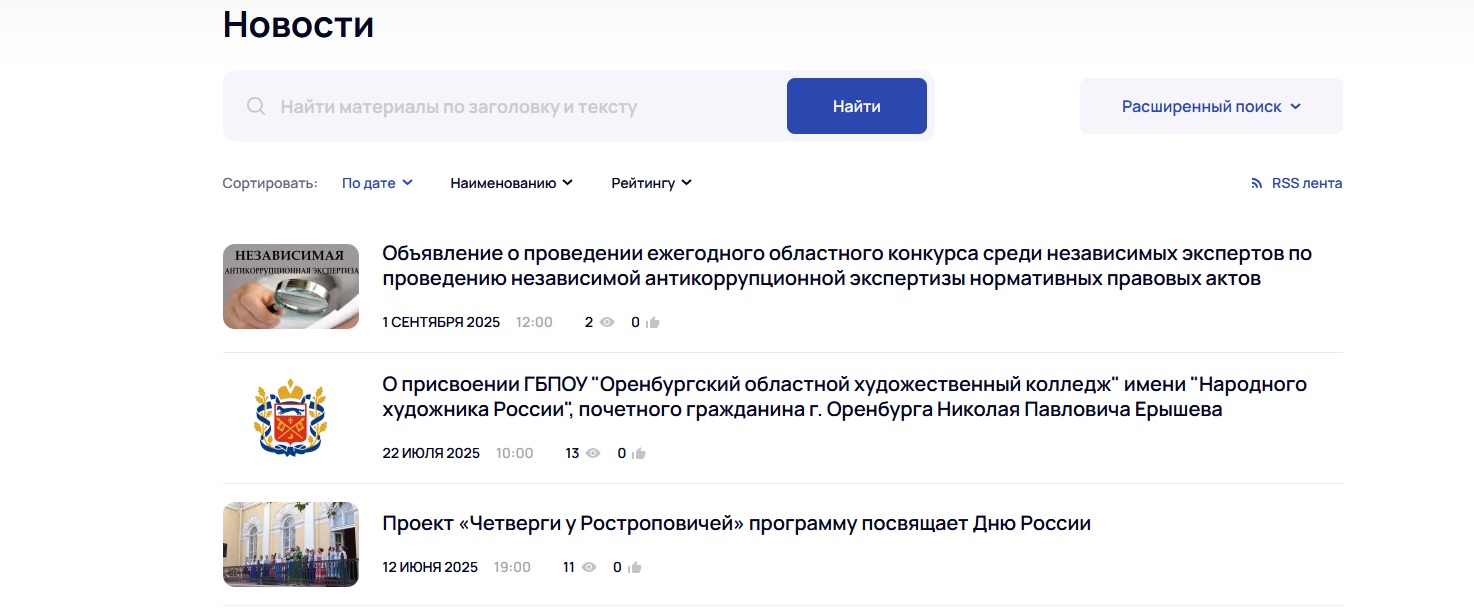1474x615 pixels.
Task: Click views eye icon for 12 June news
Action: point(589,567)
